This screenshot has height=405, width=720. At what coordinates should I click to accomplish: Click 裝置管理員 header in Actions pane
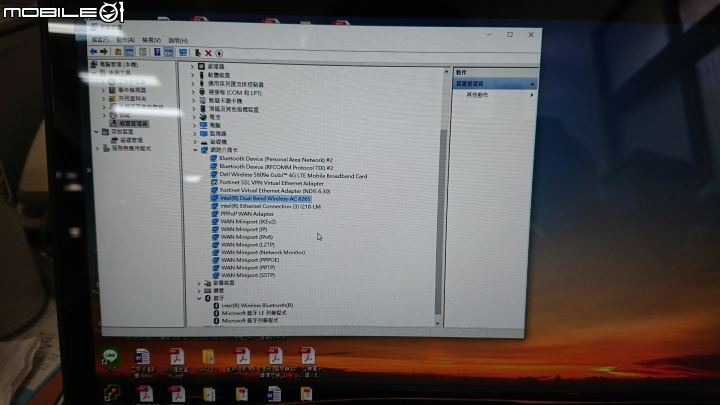click(495, 84)
